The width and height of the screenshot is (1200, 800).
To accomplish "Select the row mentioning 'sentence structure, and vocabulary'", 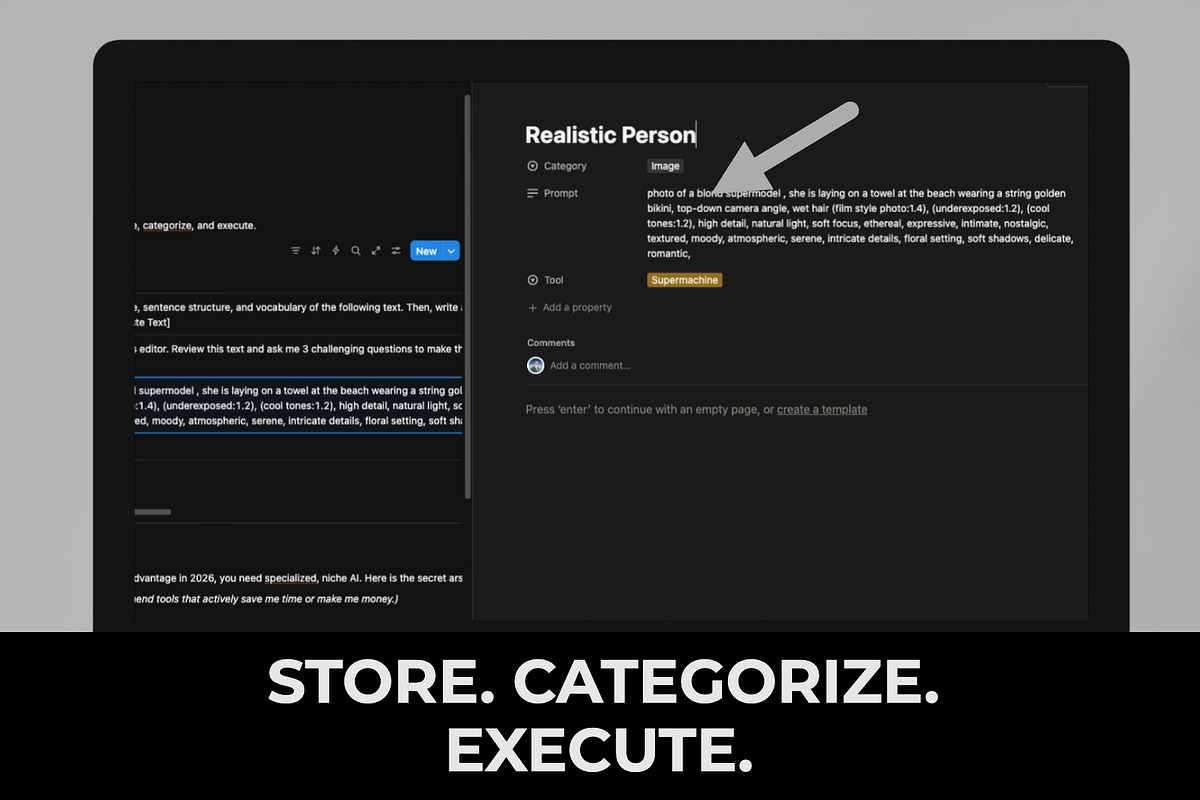I will click(298, 315).
